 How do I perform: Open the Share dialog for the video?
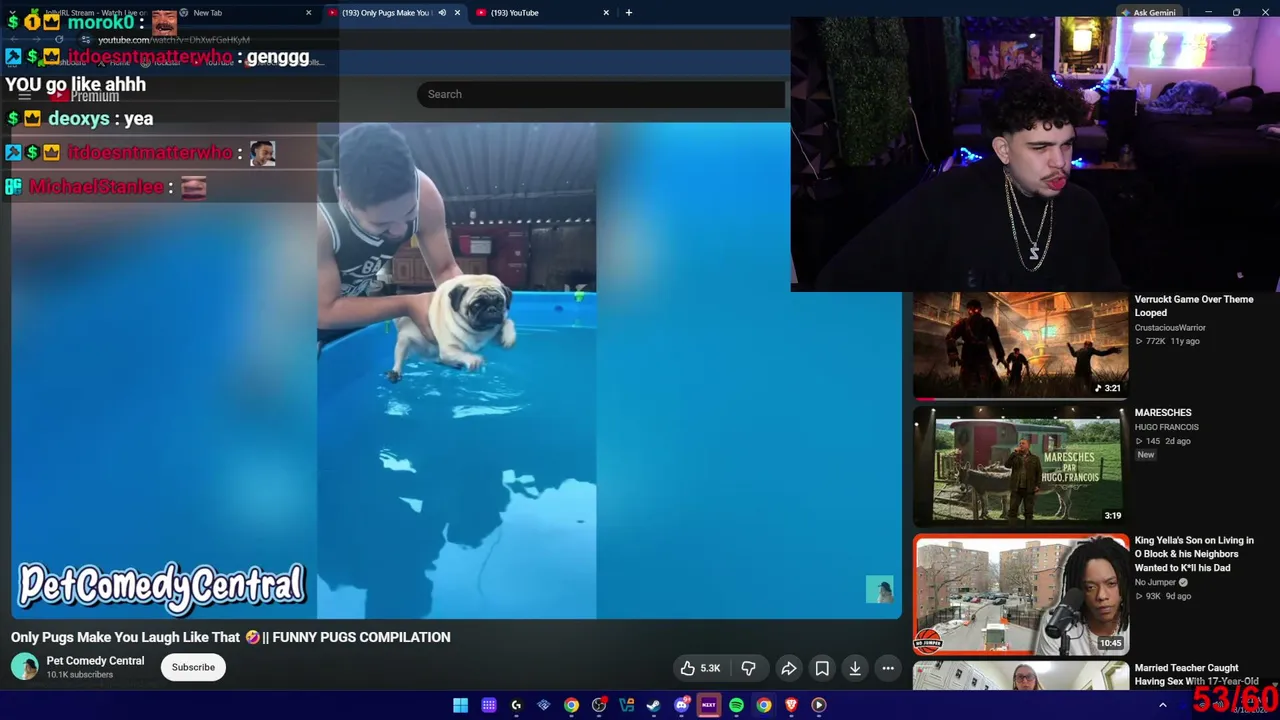789,668
